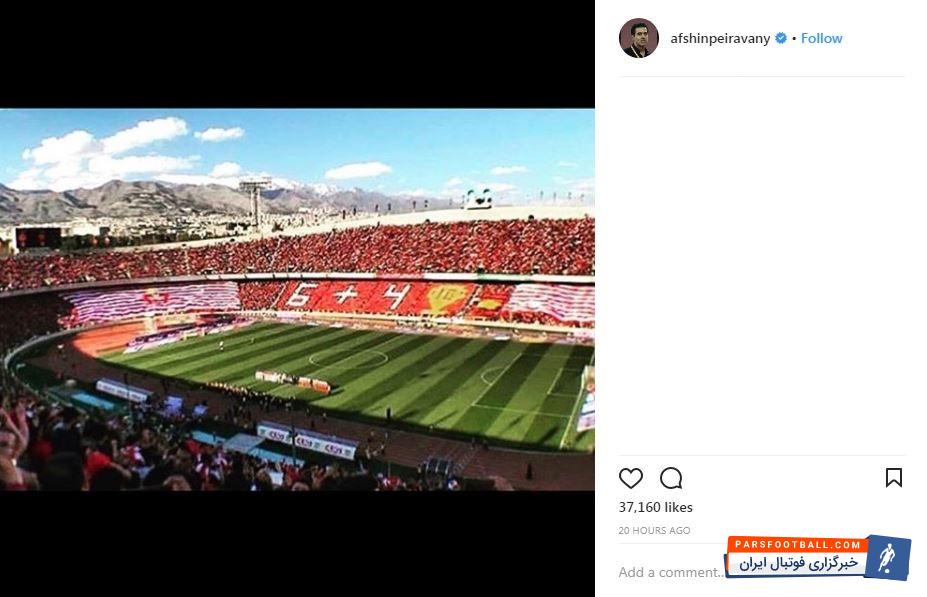Click the blue verified badge

coord(780,38)
